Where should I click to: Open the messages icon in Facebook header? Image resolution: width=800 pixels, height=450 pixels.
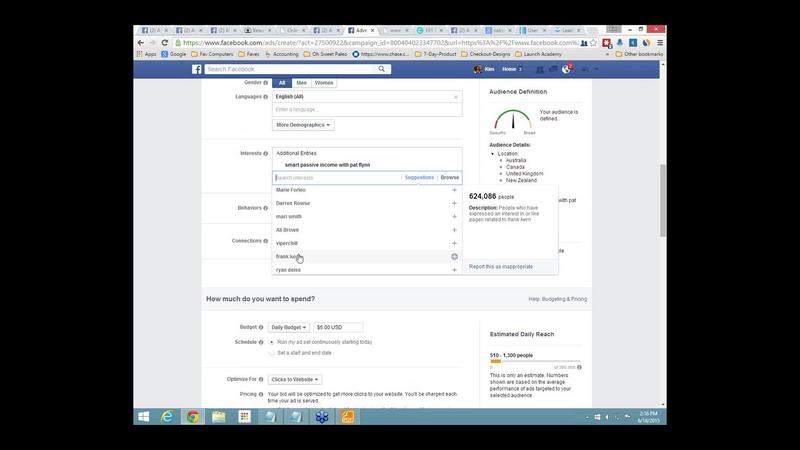point(553,69)
